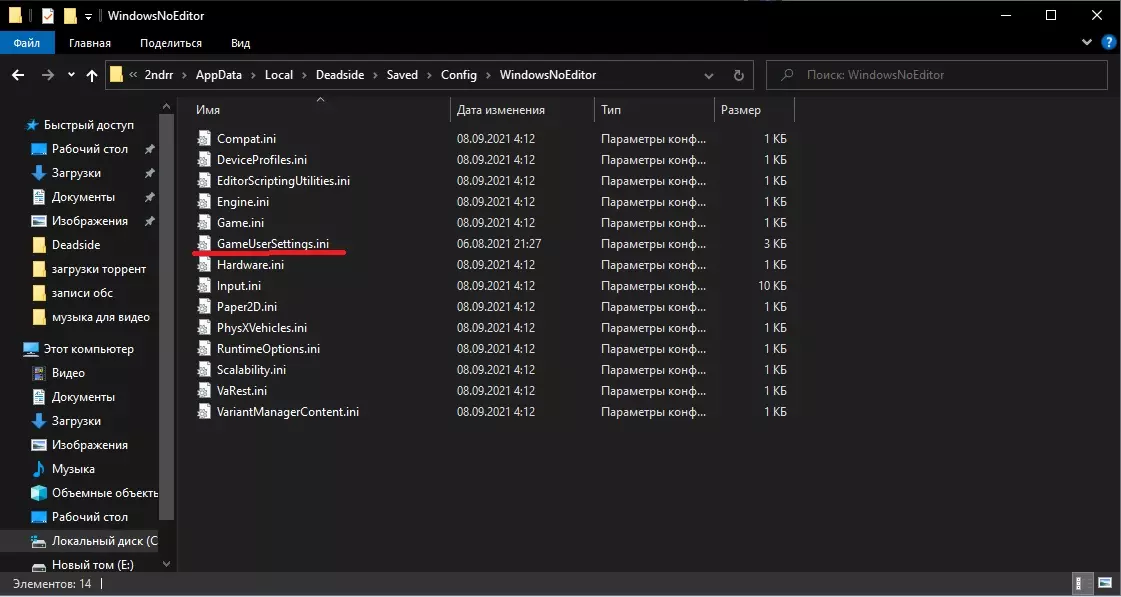Select the GameUserSettings.ini file
Viewport: 1121px width, 597px height.
pos(273,244)
